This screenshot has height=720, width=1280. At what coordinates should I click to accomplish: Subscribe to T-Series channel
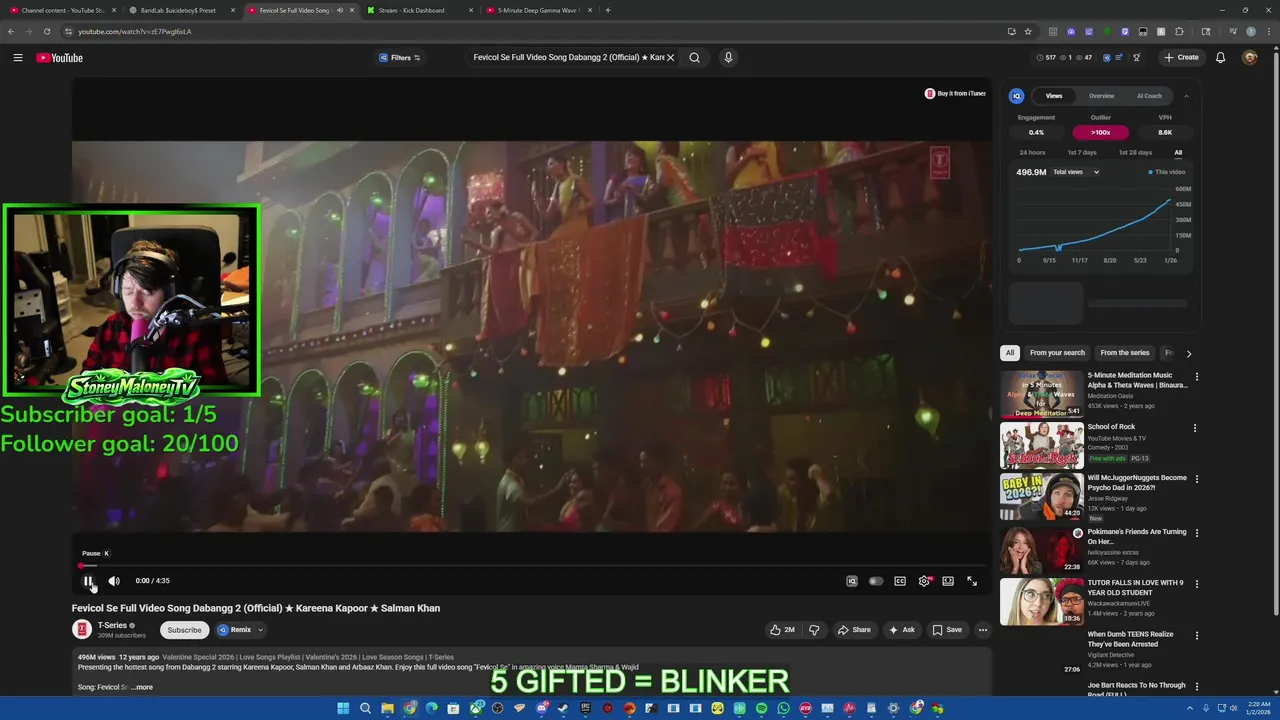click(x=184, y=630)
